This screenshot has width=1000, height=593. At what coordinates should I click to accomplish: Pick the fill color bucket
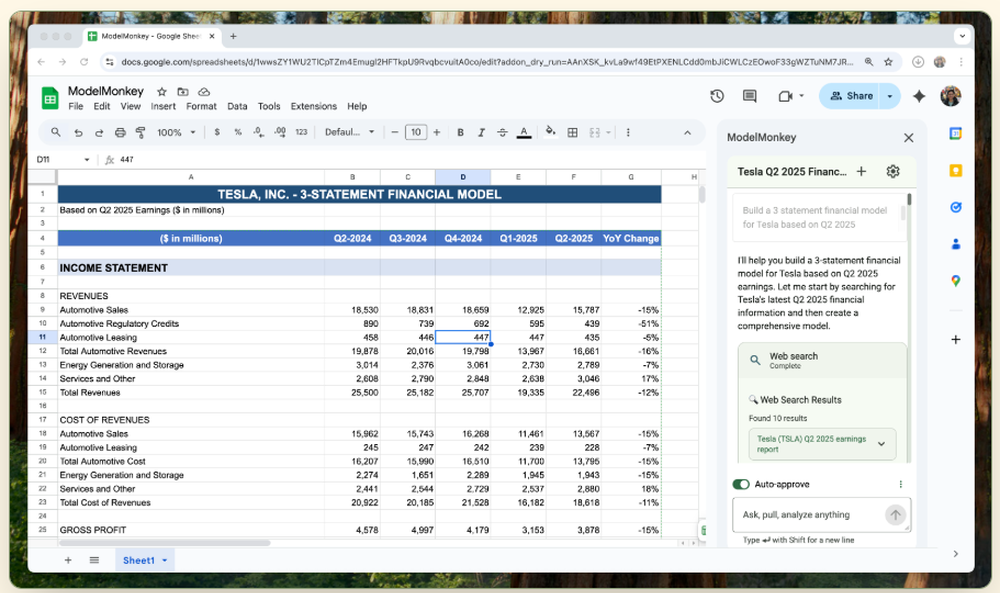coord(550,132)
